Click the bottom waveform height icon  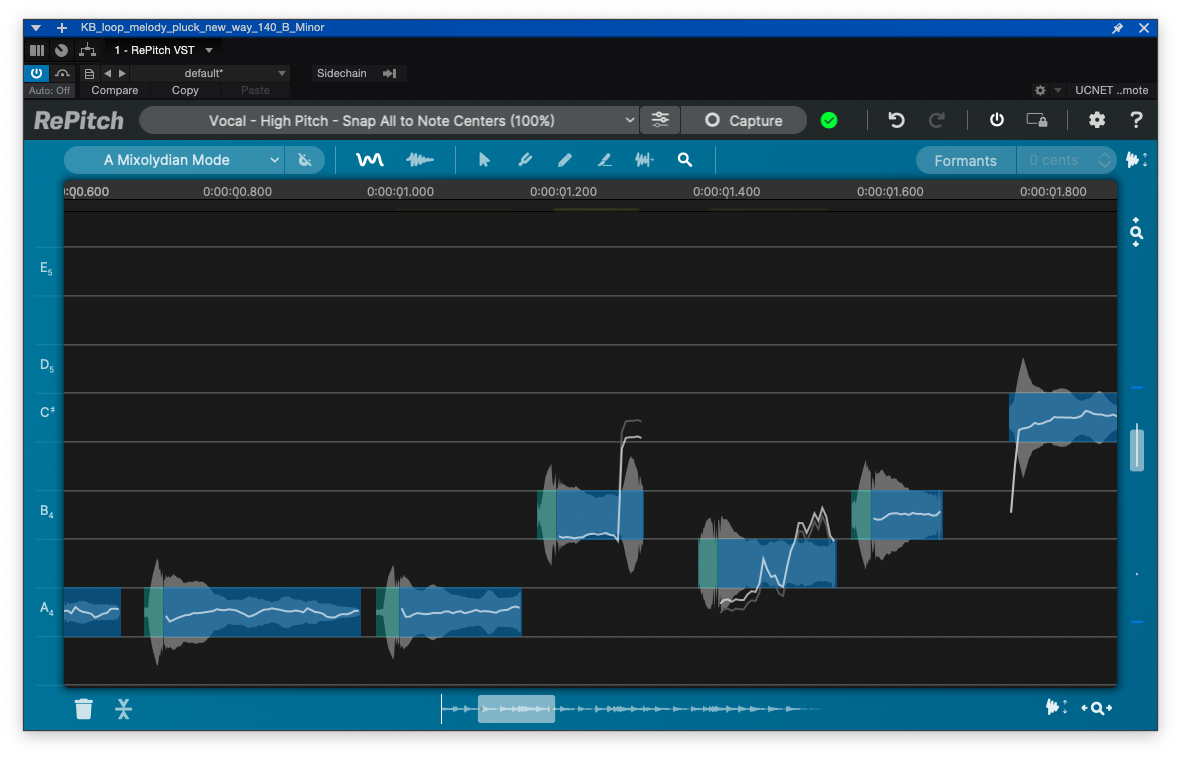[1055, 707]
